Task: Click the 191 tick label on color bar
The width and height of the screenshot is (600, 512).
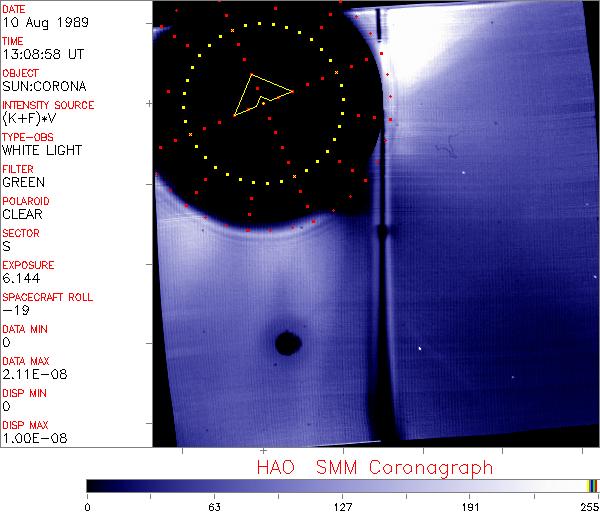Action: point(470,507)
